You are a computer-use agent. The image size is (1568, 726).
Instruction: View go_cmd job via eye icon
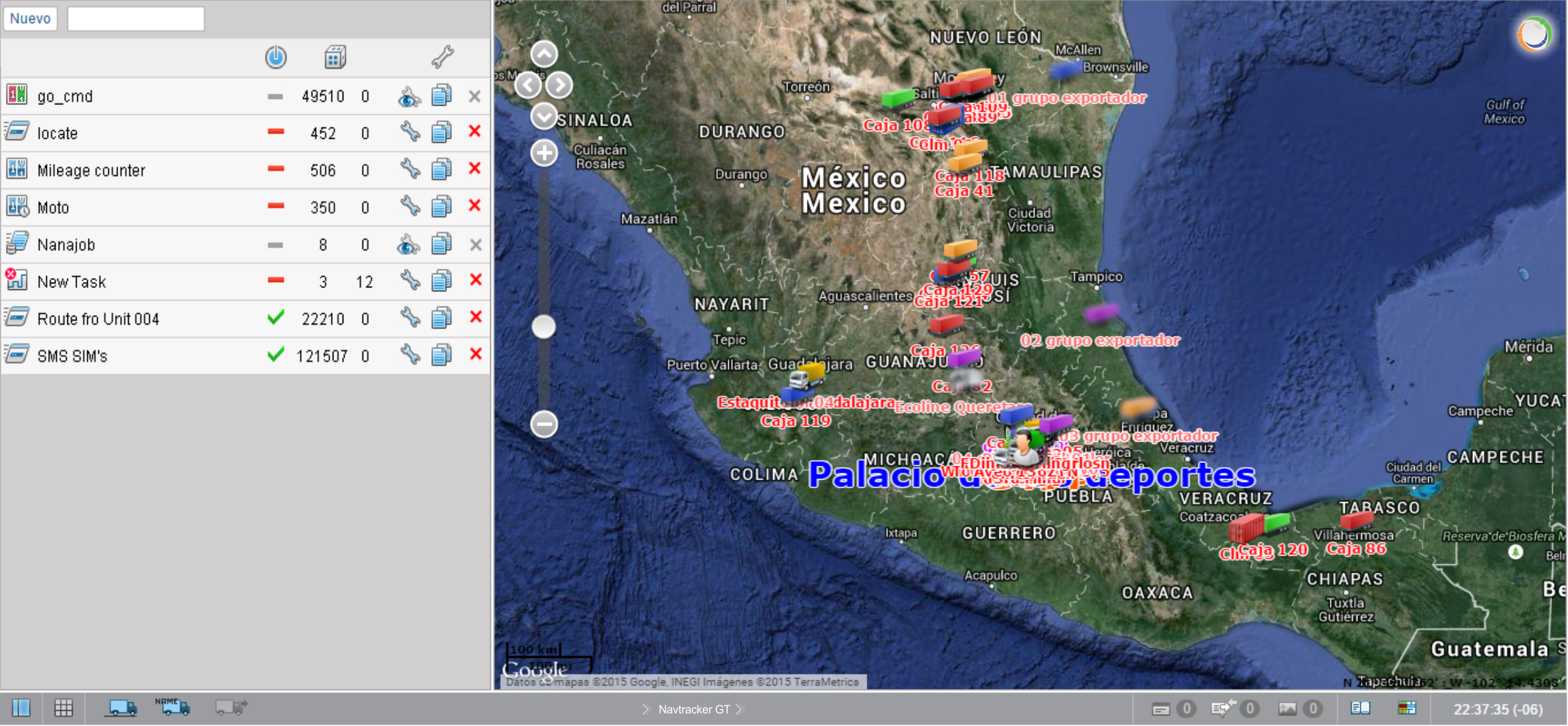409,97
